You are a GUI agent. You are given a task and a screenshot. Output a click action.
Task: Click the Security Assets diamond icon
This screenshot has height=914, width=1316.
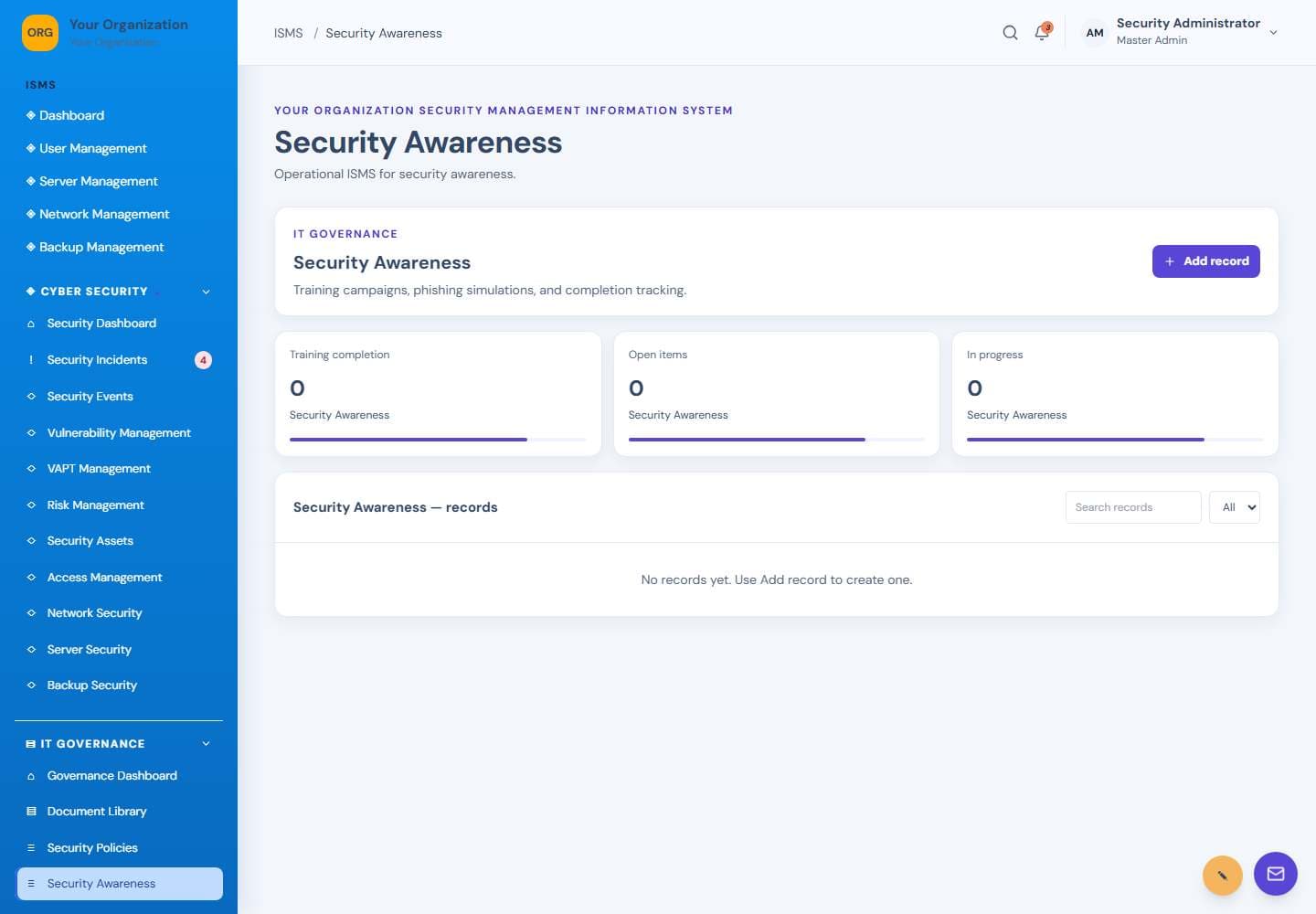[x=31, y=541]
